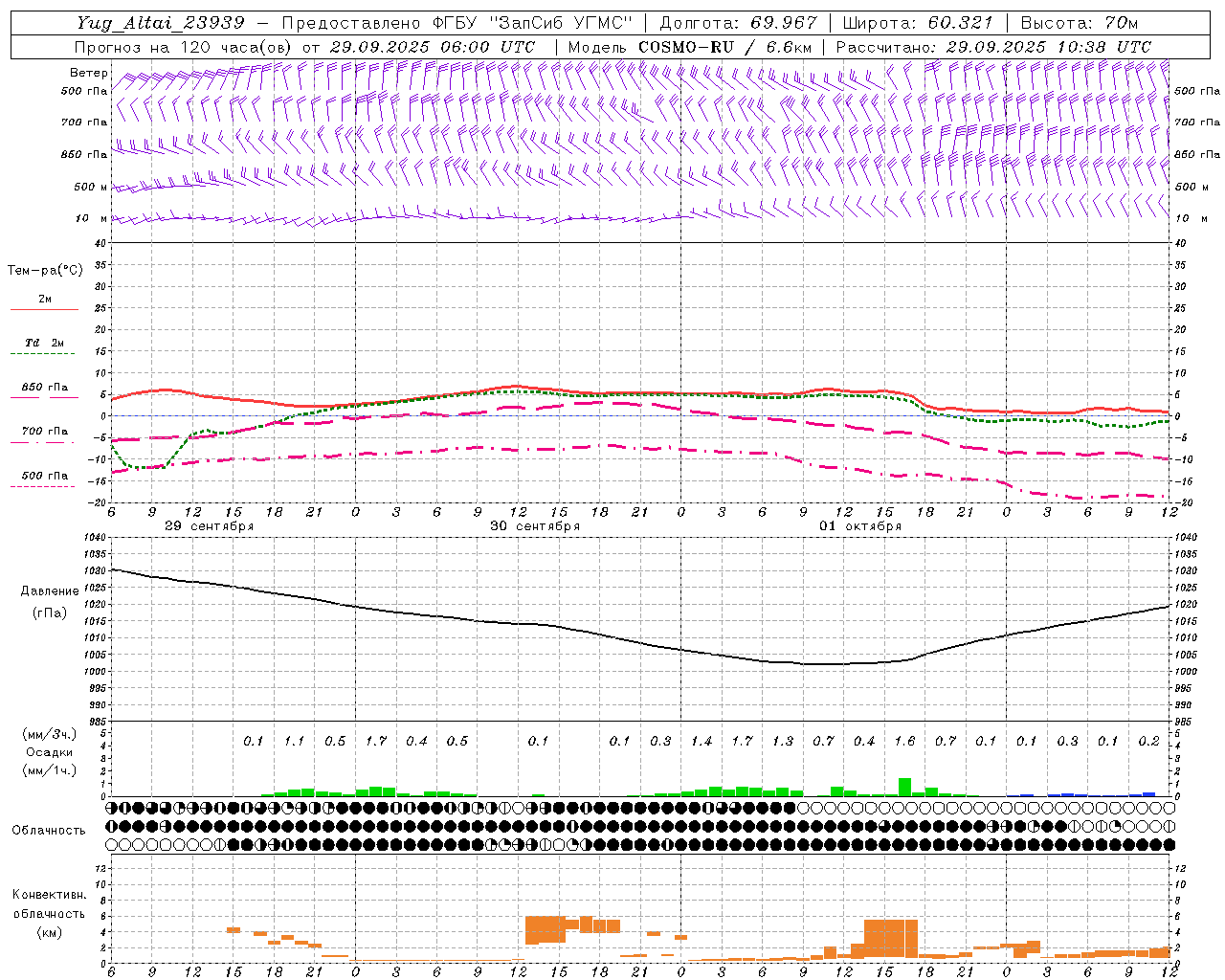The width and height of the screenshot is (1225, 980).
Task: Click the 1.4 precipitation total
Action: click(x=702, y=742)
